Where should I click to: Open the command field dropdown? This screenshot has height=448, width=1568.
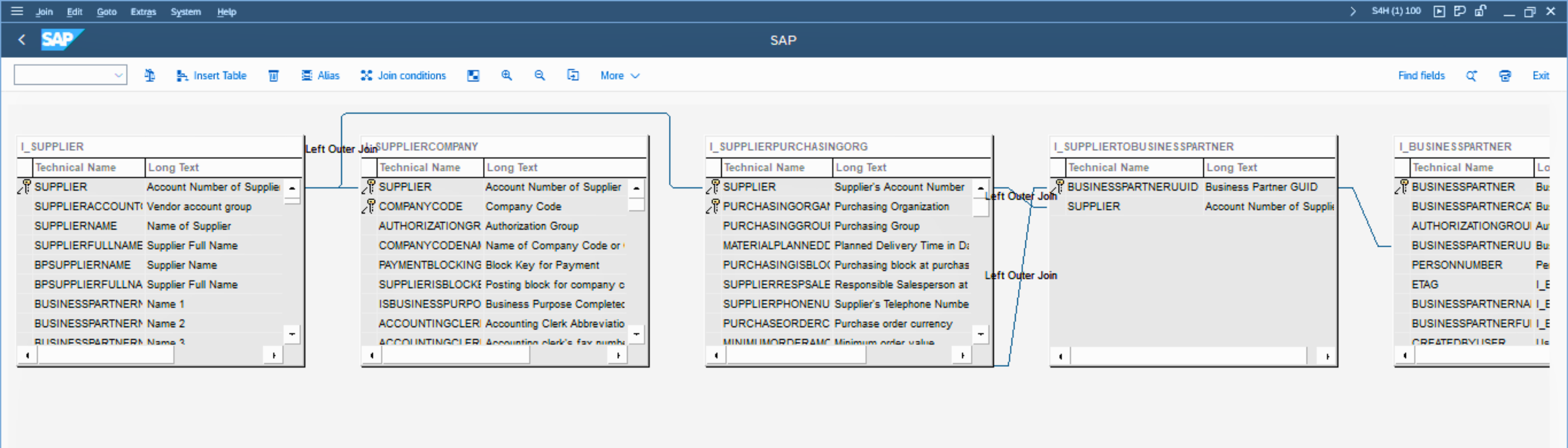tap(119, 75)
